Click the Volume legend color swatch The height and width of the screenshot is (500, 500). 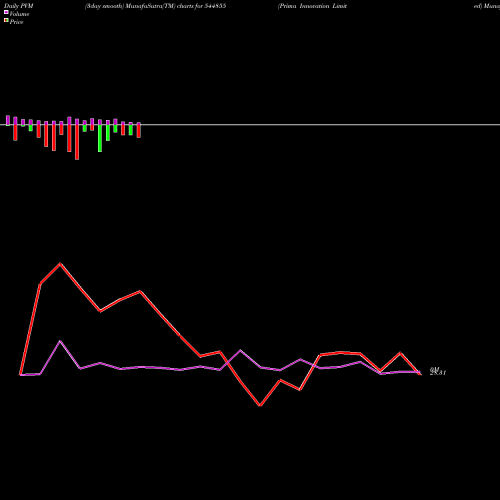[6, 12]
